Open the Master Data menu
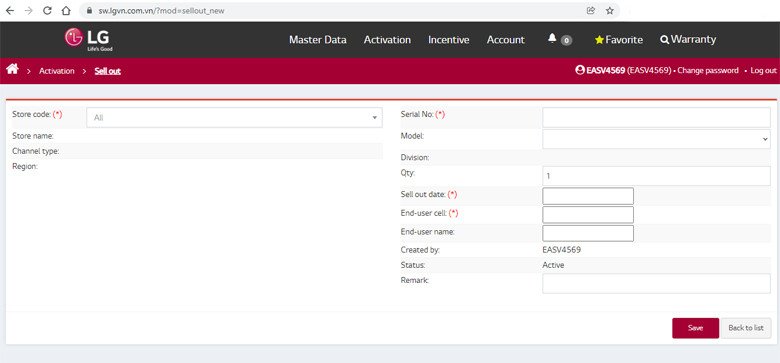This screenshot has width=780, height=363. (x=317, y=40)
